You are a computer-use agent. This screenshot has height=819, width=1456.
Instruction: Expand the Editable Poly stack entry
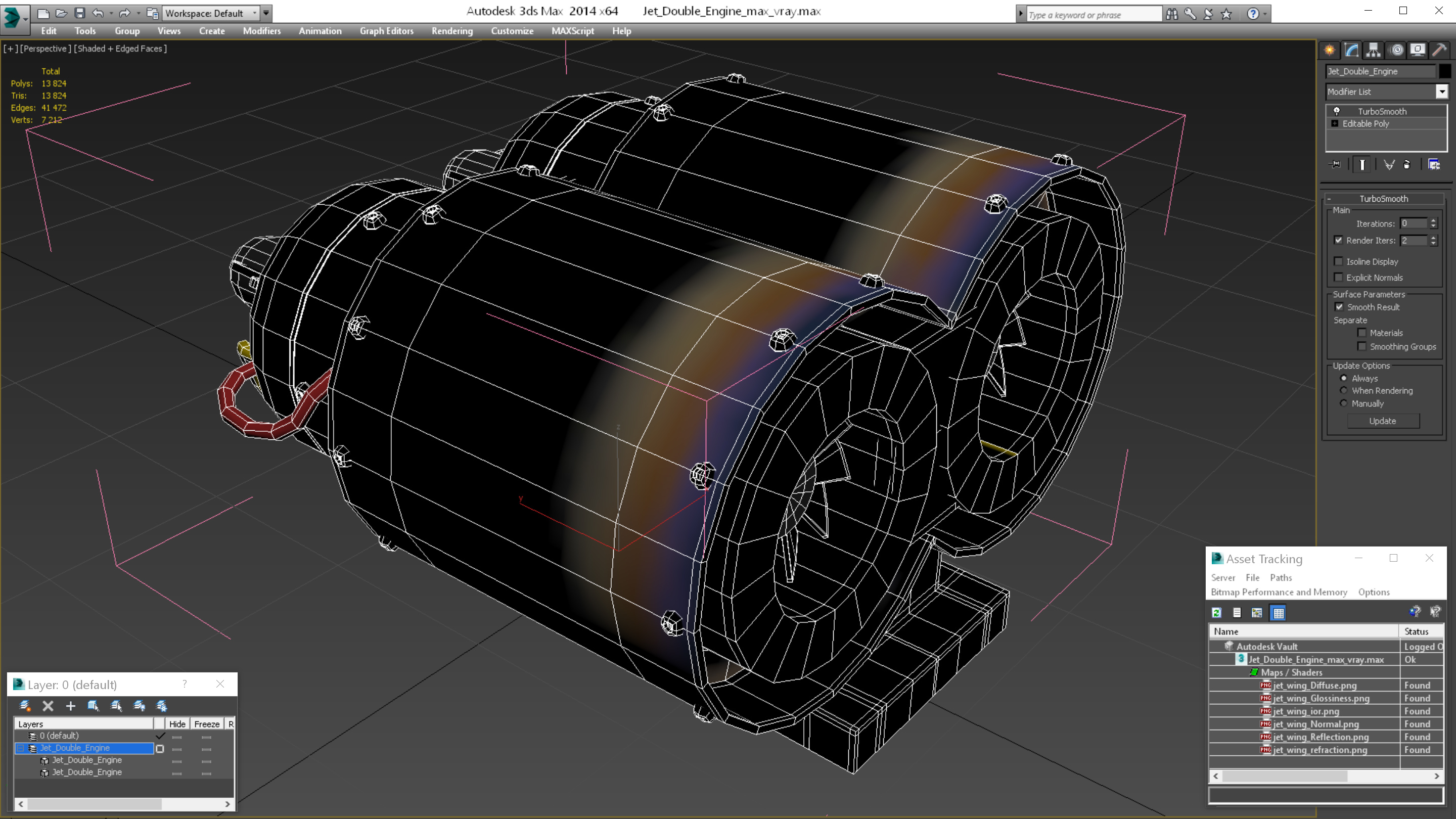1335,124
